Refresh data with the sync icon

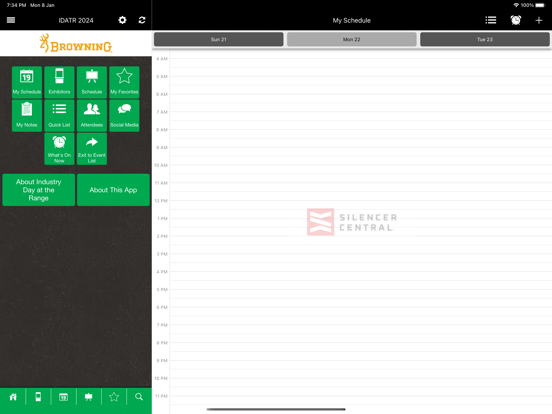pyautogui.click(x=142, y=20)
